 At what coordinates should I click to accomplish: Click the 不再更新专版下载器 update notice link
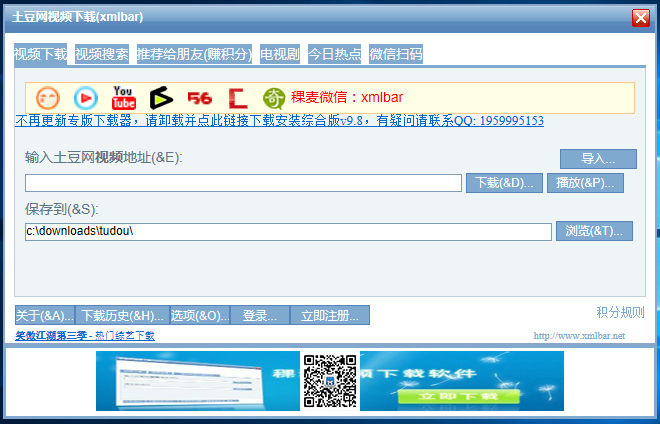[279, 121]
